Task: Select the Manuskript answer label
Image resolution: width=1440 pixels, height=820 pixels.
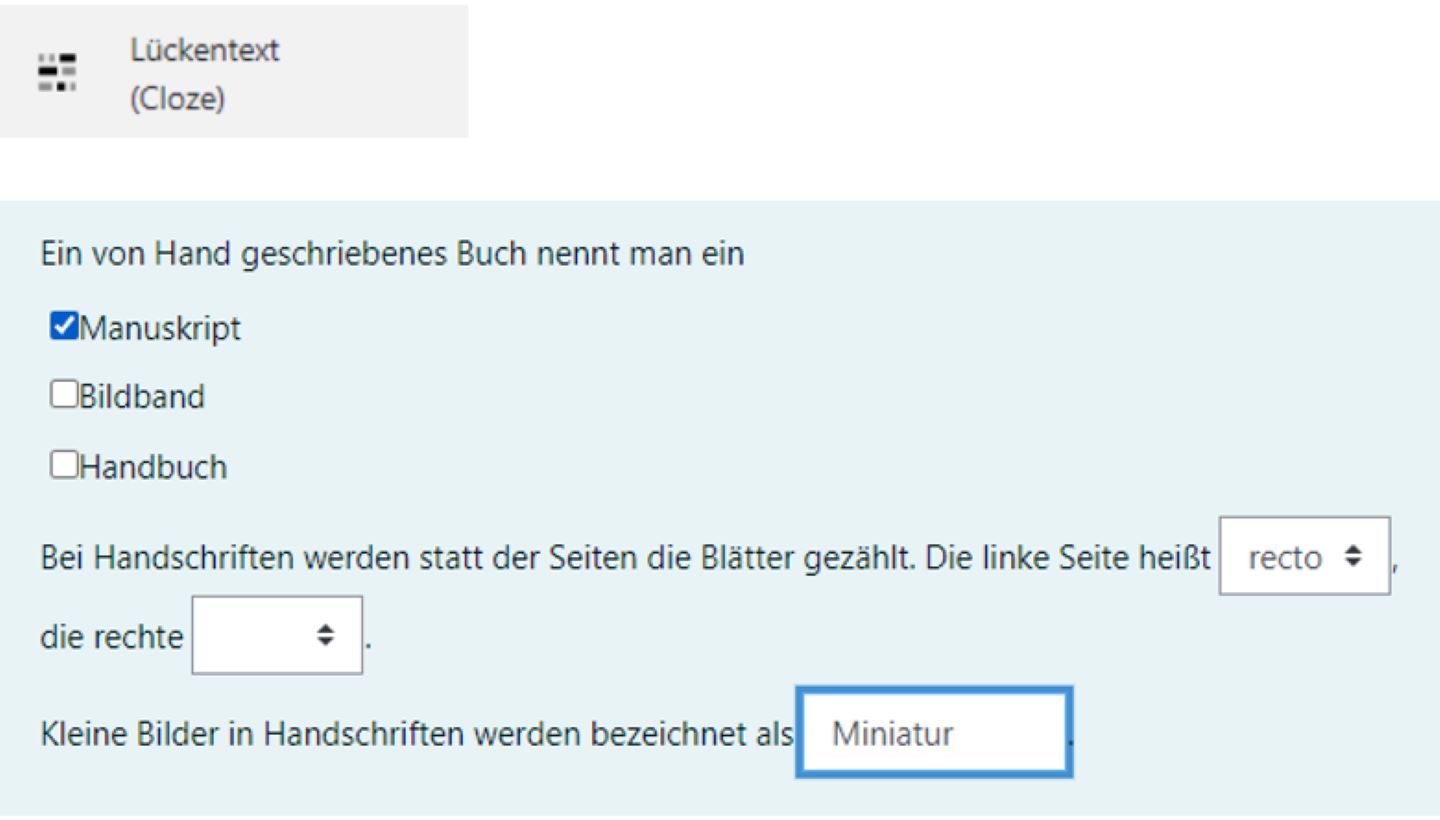Action: tap(160, 327)
